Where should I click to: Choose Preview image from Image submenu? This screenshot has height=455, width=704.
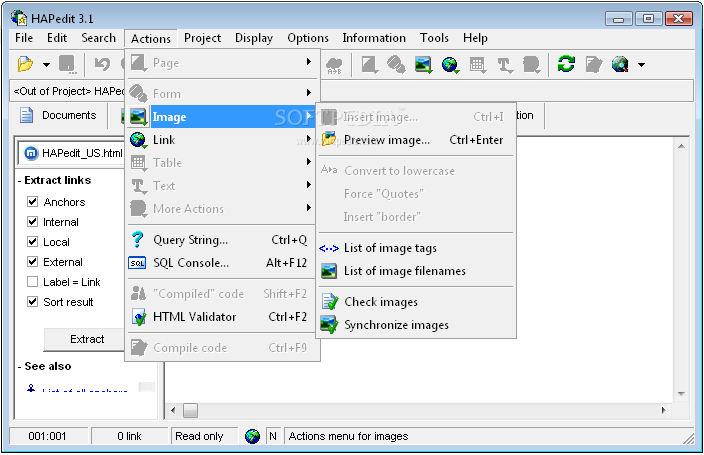[x=416, y=140]
